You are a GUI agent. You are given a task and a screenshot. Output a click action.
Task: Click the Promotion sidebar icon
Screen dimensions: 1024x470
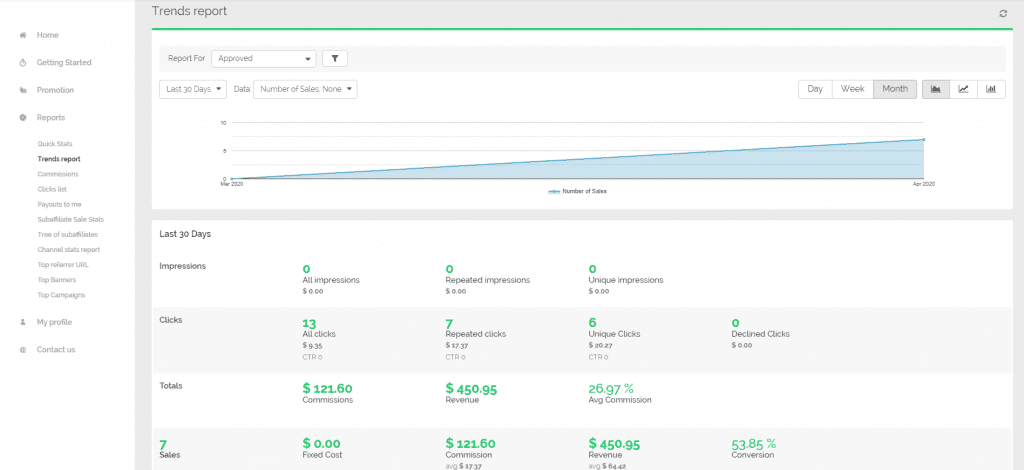click(x=23, y=90)
